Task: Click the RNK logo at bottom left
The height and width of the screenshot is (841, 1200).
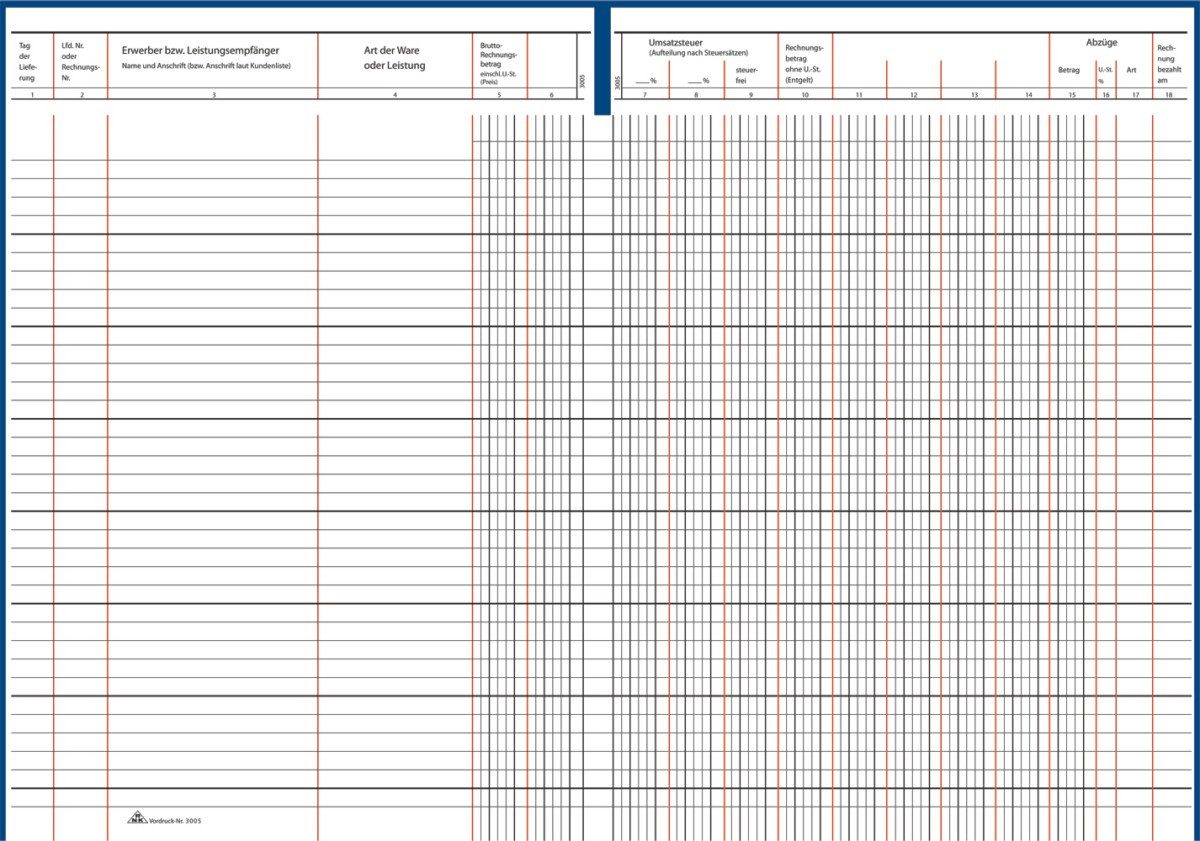Action: [x=136, y=817]
